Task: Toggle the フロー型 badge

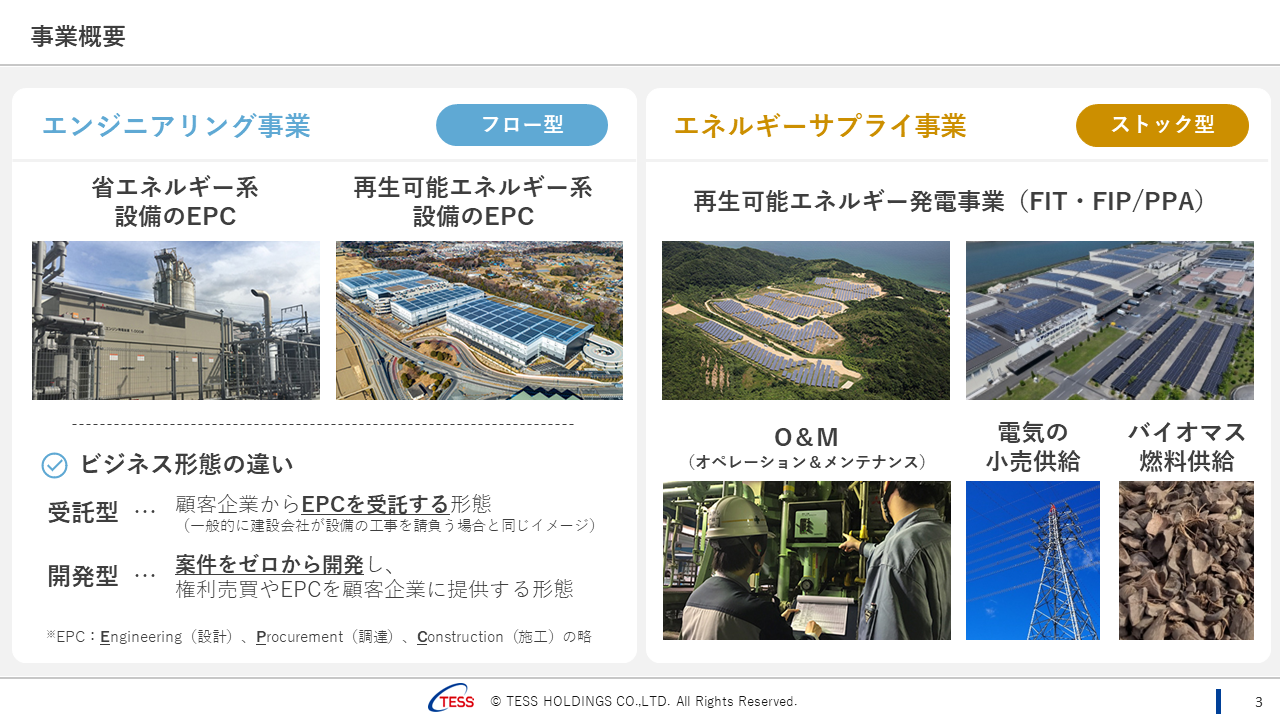Action: tap(521, 125)
